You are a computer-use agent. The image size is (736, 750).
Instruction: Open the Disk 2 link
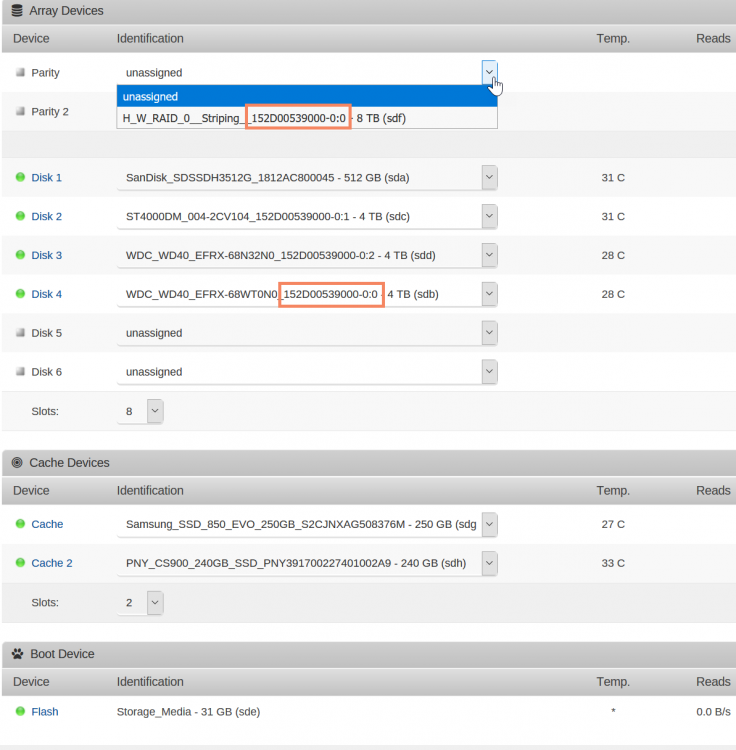tap(46, 216)
